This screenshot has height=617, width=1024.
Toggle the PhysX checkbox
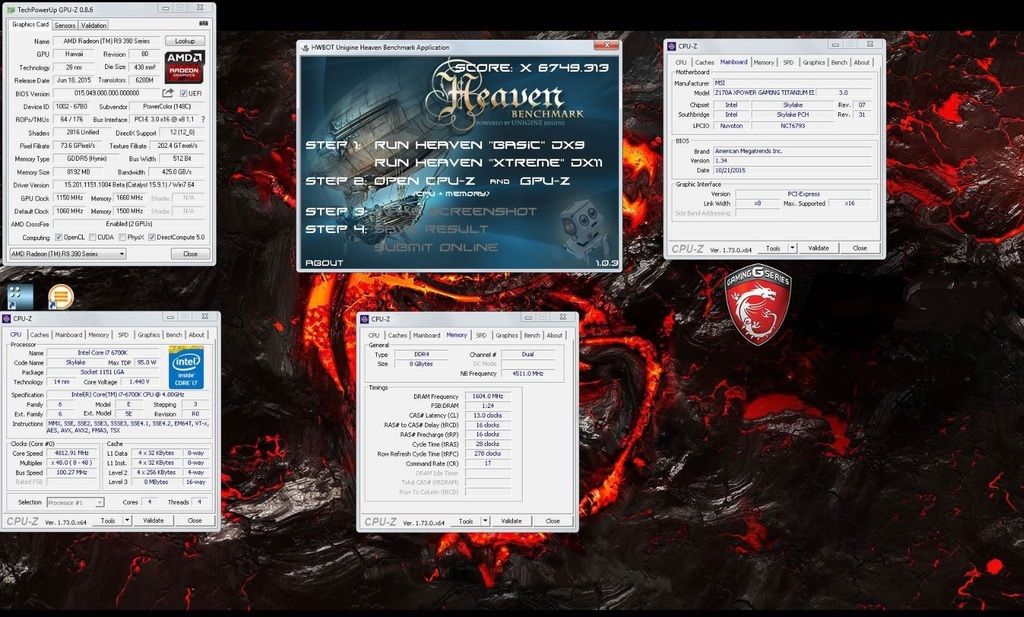pos(123,238)
